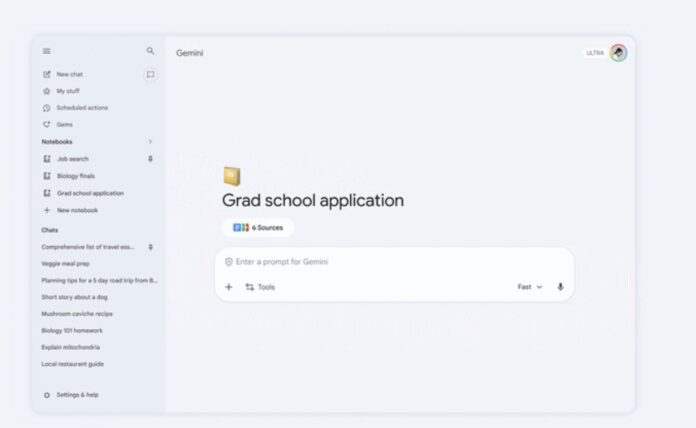Open the Fast model selector dropdown
Screen dimensions: 696x428
(x=530, y=287)
